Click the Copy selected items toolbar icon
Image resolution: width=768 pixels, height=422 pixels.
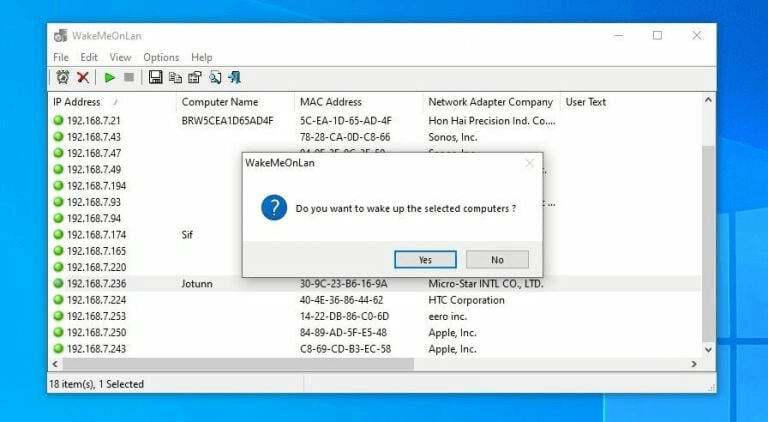click(175, 77)
